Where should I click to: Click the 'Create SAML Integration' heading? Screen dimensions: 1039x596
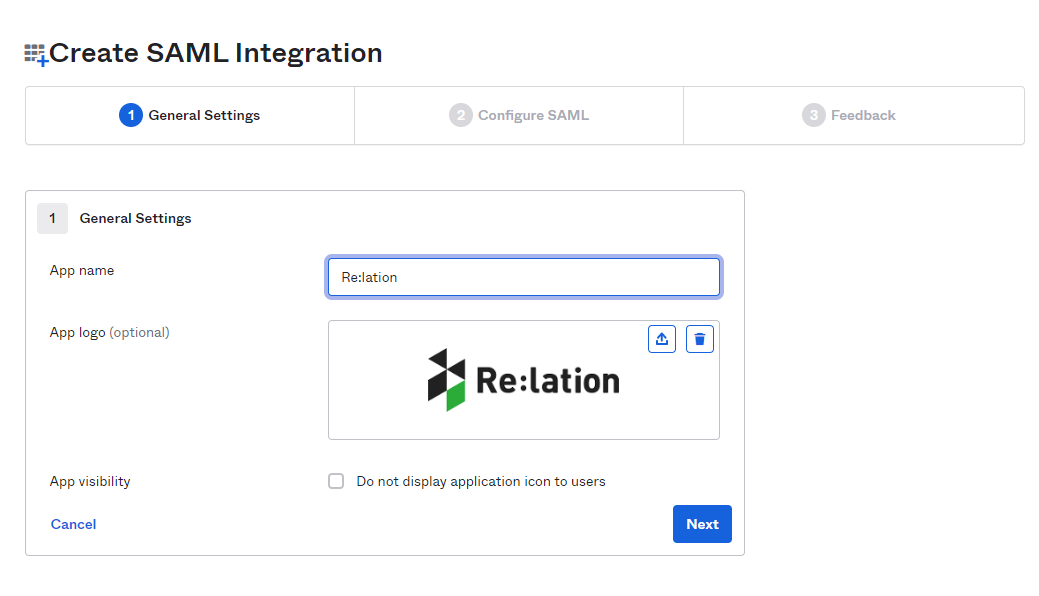(215, 53)
